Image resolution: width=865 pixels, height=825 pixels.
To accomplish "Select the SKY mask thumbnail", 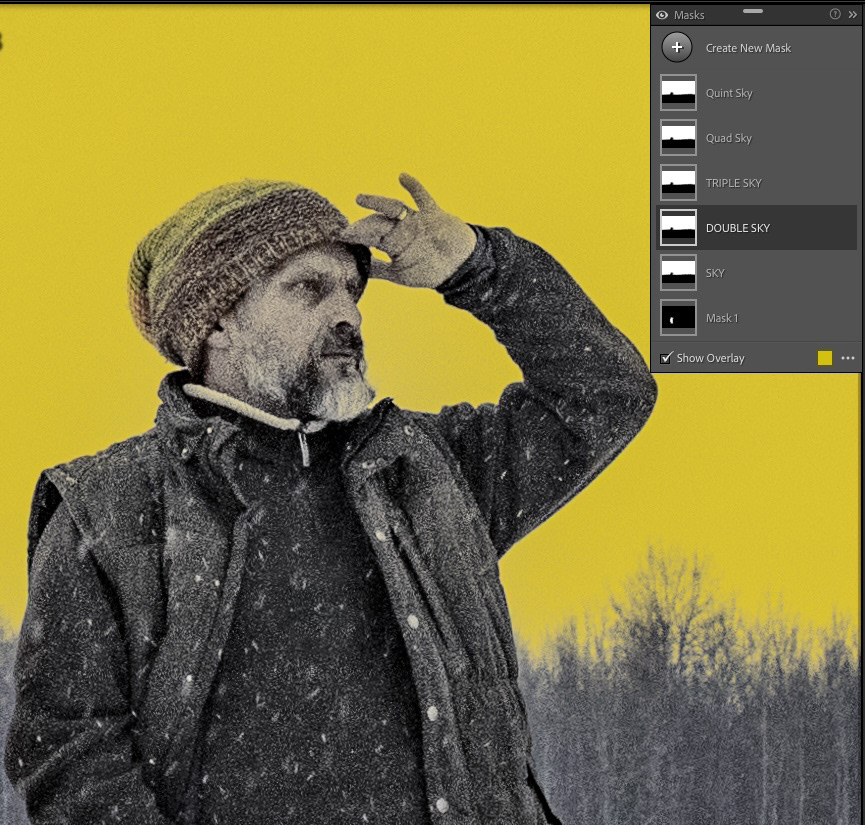I will pyautogui.click(x=678, y=273).
